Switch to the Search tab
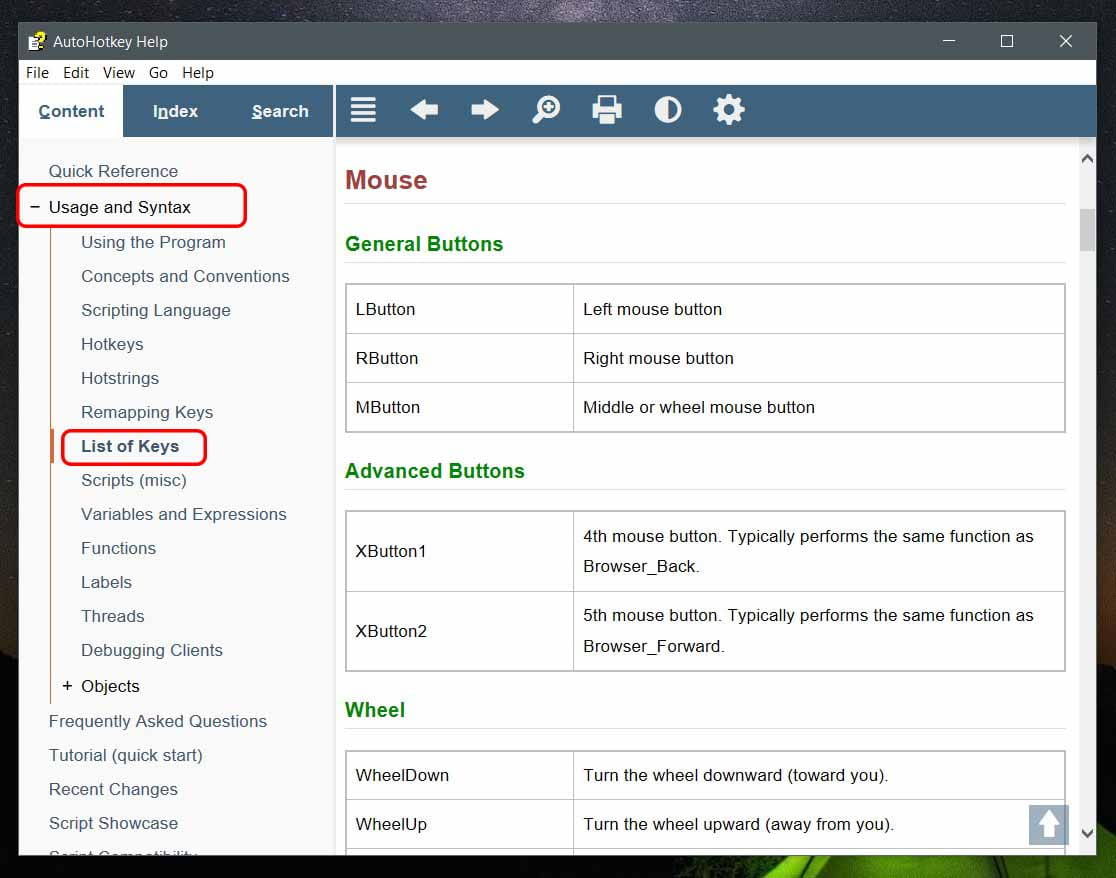Image resolution: width=1116 pixels, height=878 pixels. 280,111
